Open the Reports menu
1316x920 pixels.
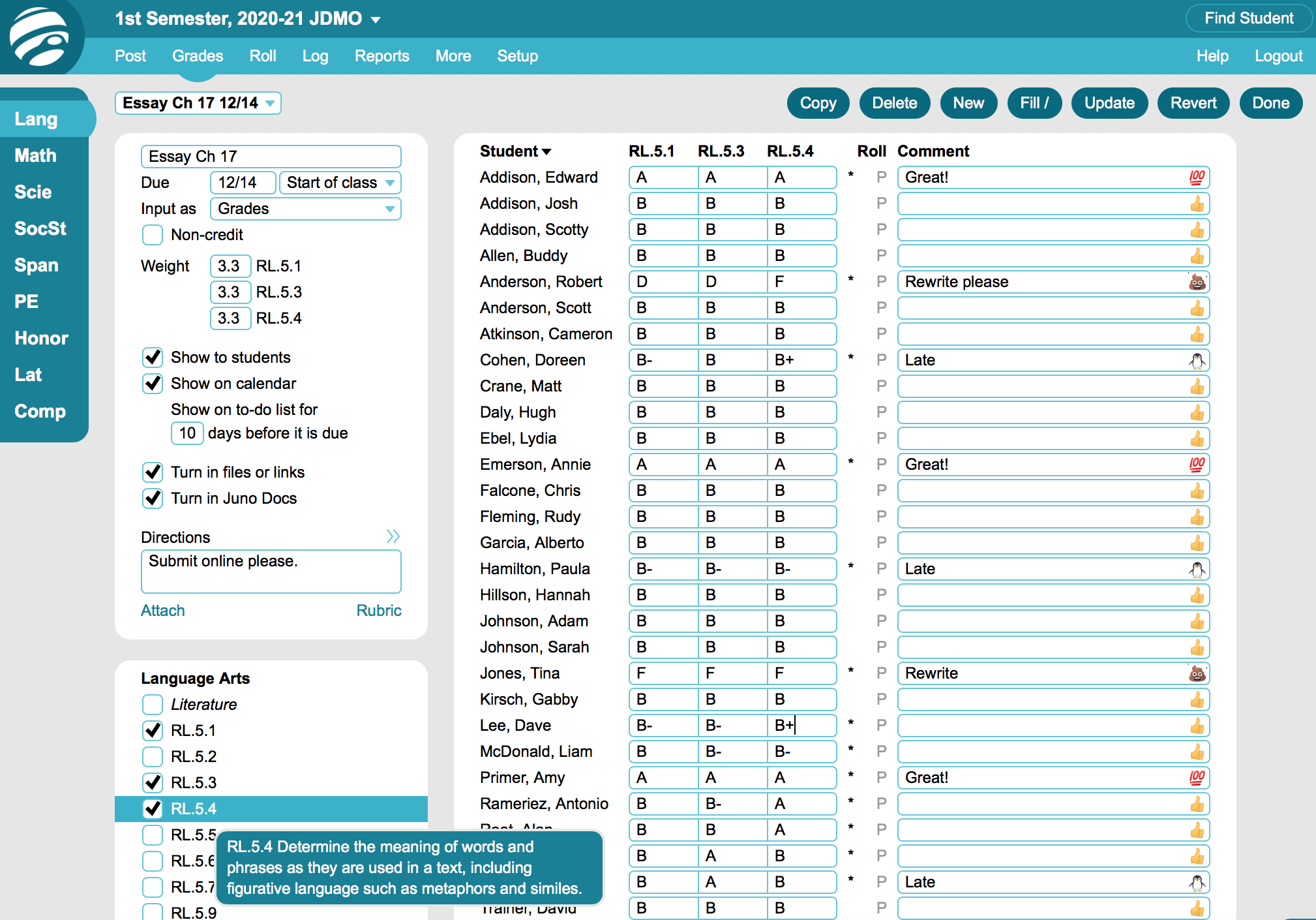coord(382,55)
